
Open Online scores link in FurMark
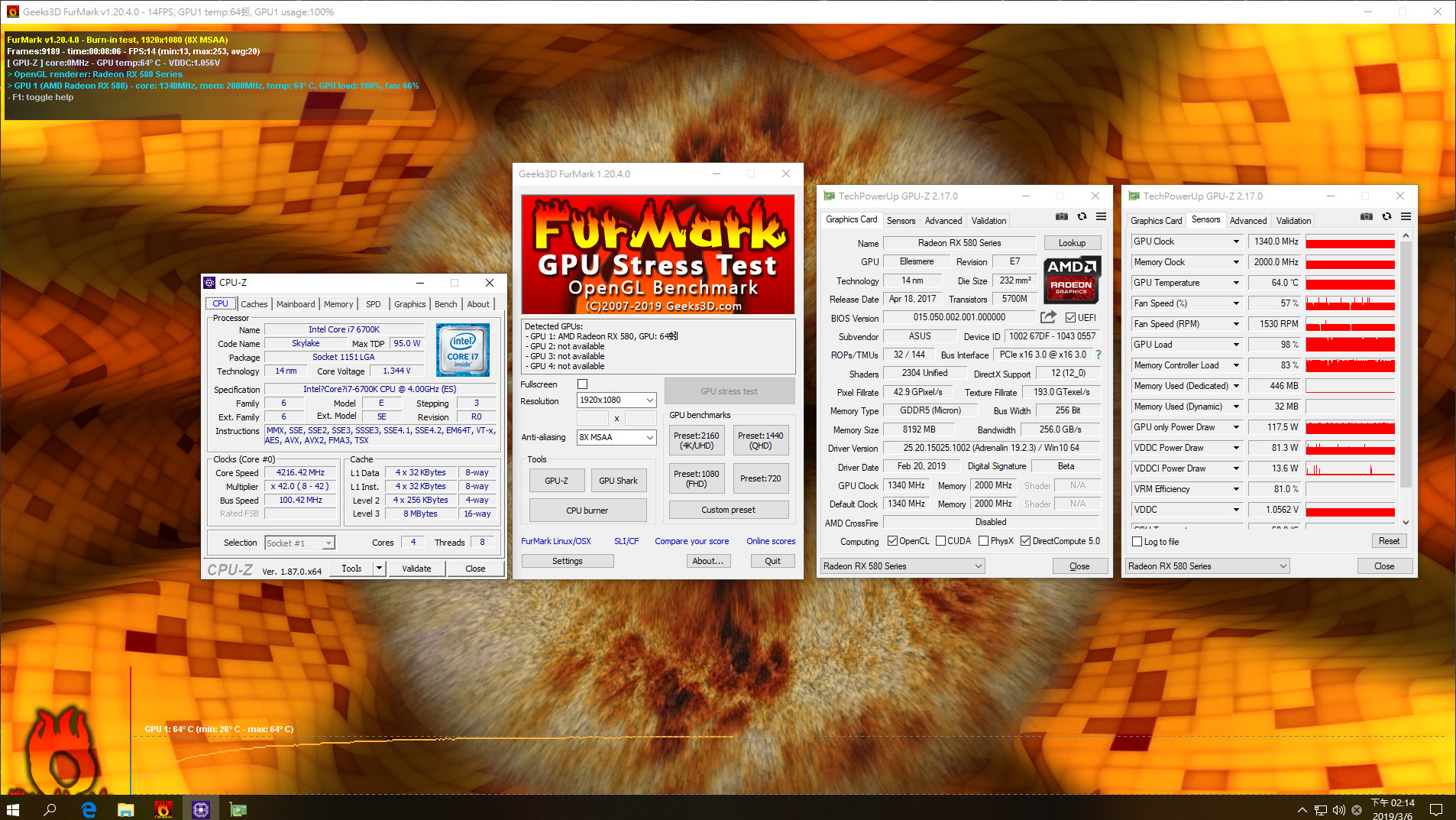[x=771, y=541]
